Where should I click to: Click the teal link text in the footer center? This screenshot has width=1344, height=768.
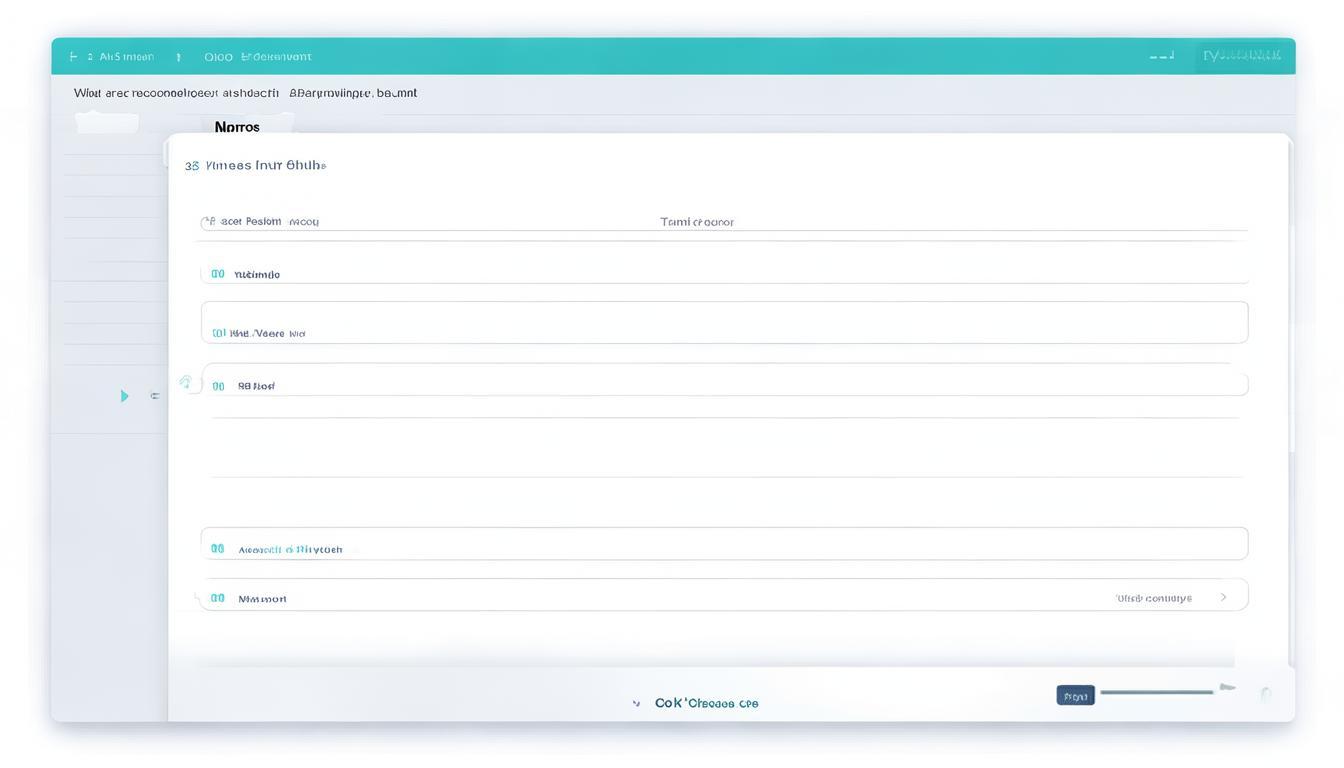tap(706, 703)
